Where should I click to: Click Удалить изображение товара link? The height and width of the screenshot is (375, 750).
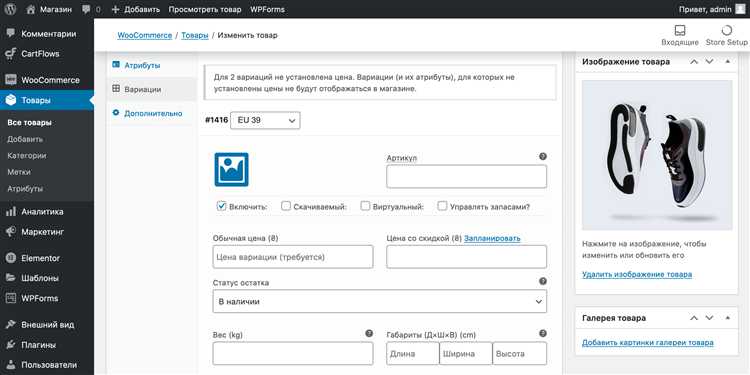(x=637, y=275)
